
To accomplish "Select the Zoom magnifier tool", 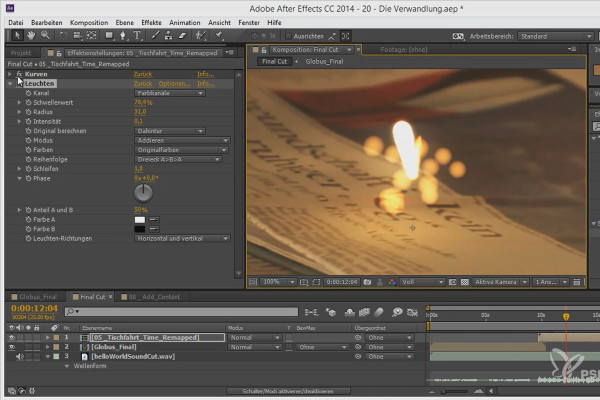I will click(46, 36).
